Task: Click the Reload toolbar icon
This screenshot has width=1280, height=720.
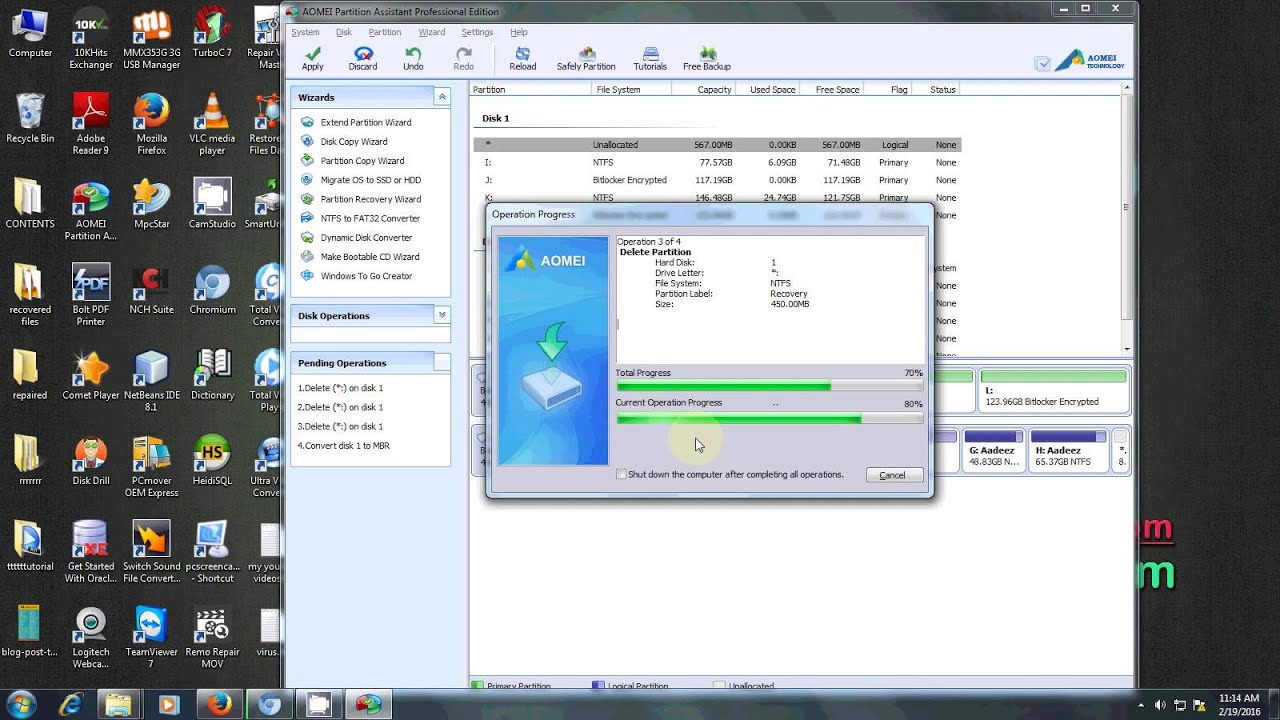Action: [x=522, y=58]
